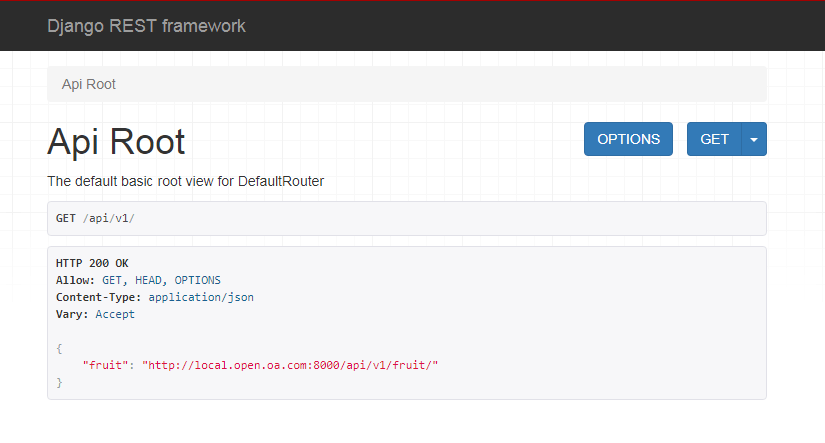Image resolution: width=825 pixels, height=443 pixels.
Task: Click the closing curly brace of JSON response
Action: point(59,382)
